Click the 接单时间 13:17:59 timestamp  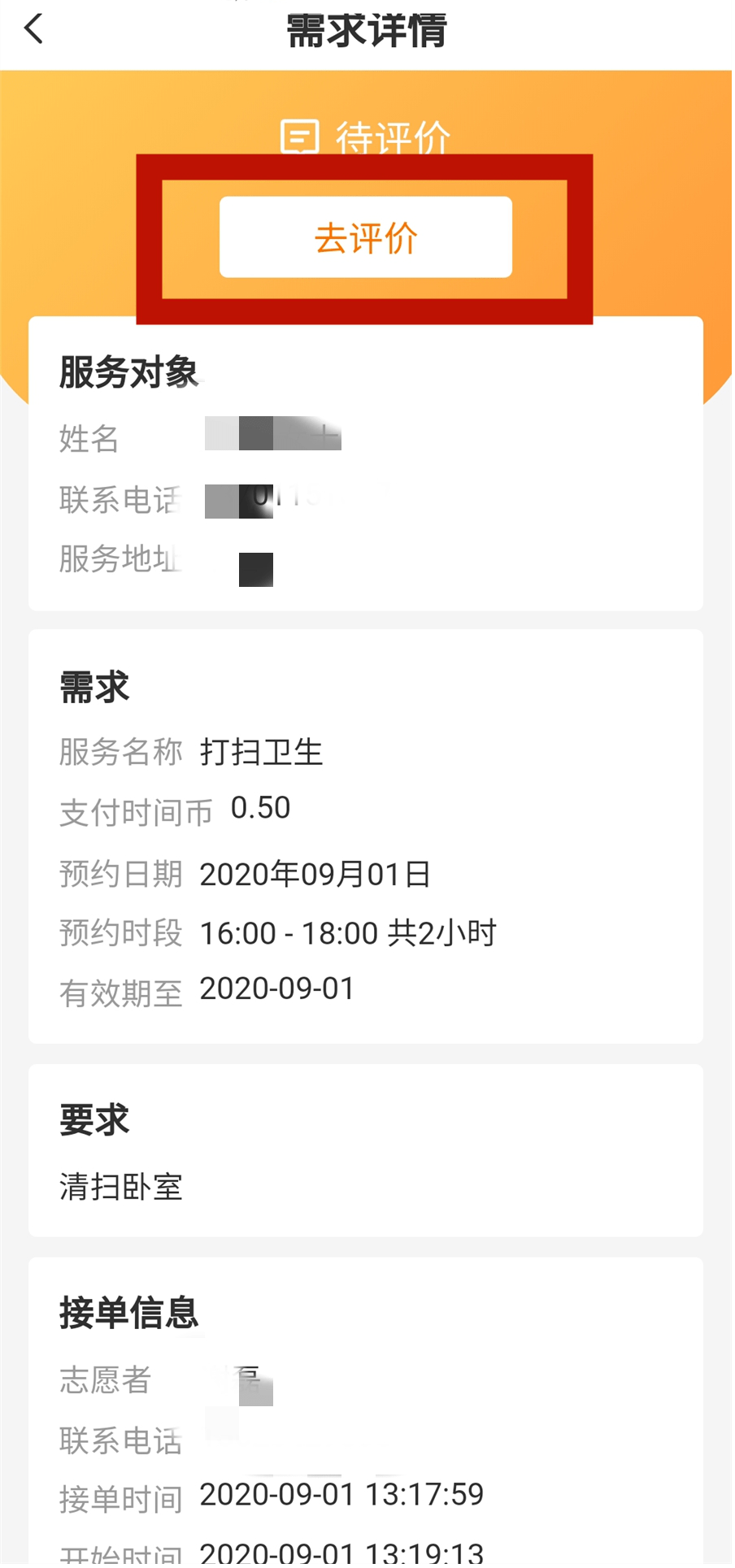(x=341, y=1494)
